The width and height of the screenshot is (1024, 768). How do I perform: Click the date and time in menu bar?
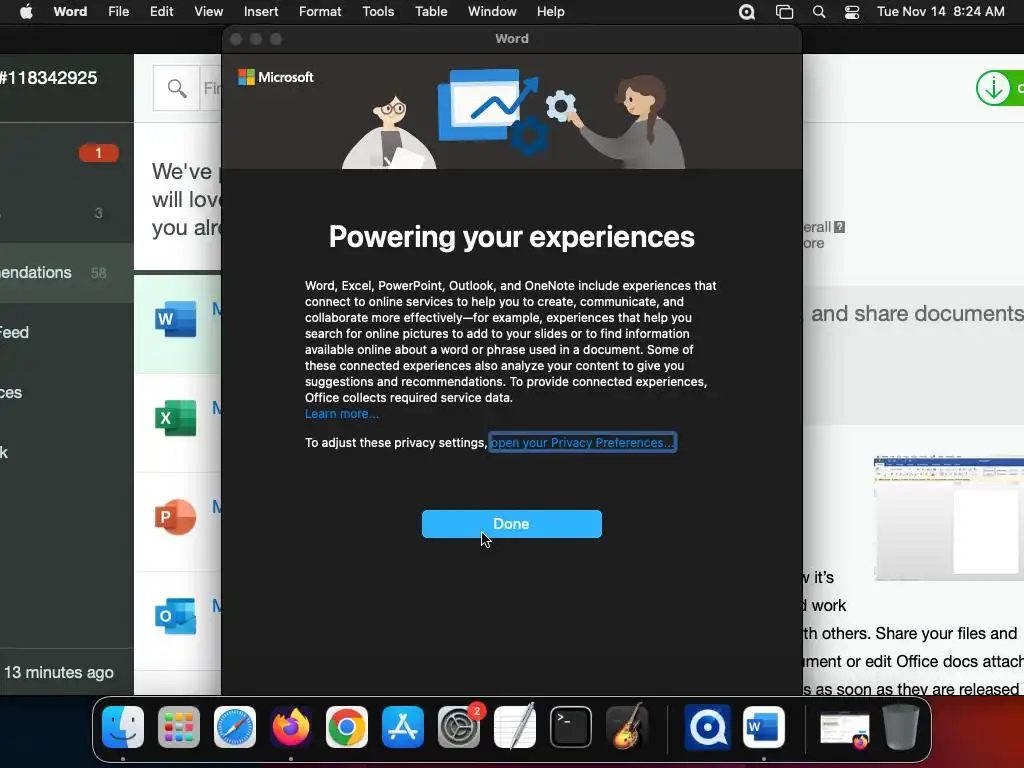(940, 12)
